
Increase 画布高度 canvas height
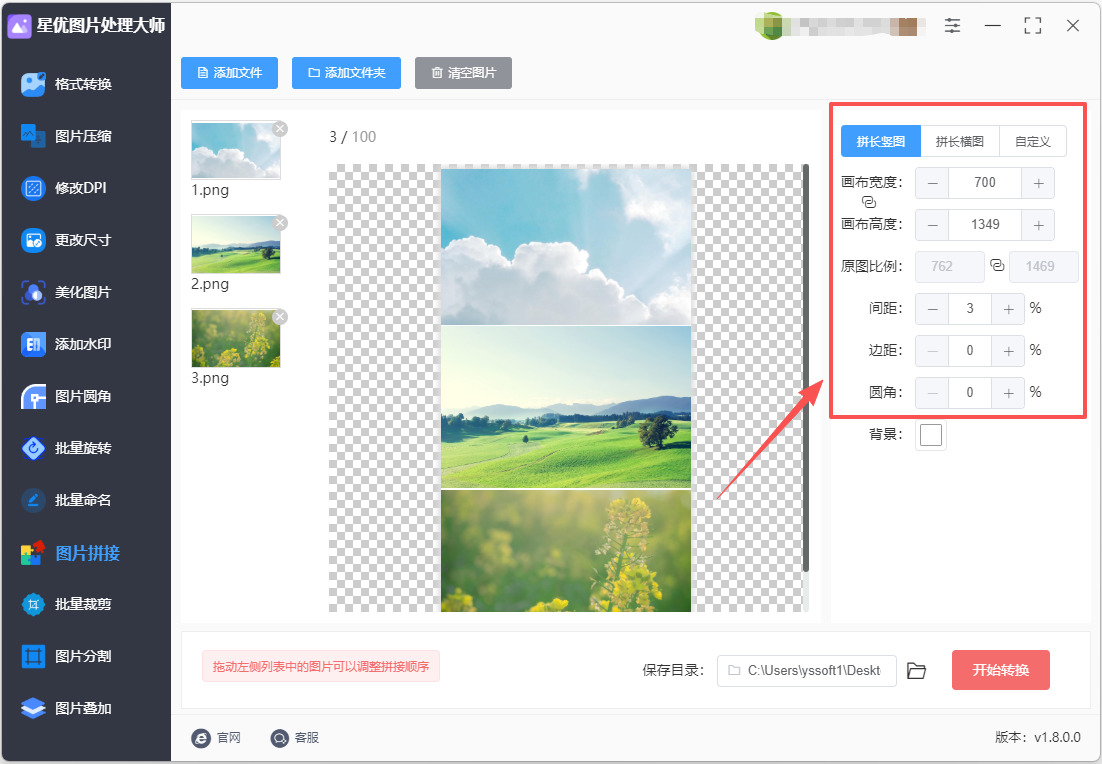coord(1038,225)
